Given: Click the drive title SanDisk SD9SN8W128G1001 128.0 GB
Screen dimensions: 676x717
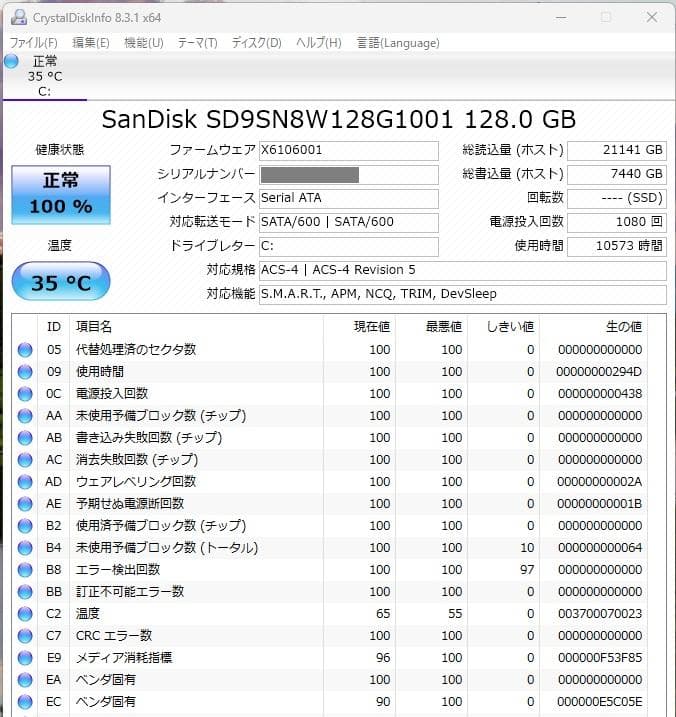Looking at the screenshot, I should click(x=338, y=120).
